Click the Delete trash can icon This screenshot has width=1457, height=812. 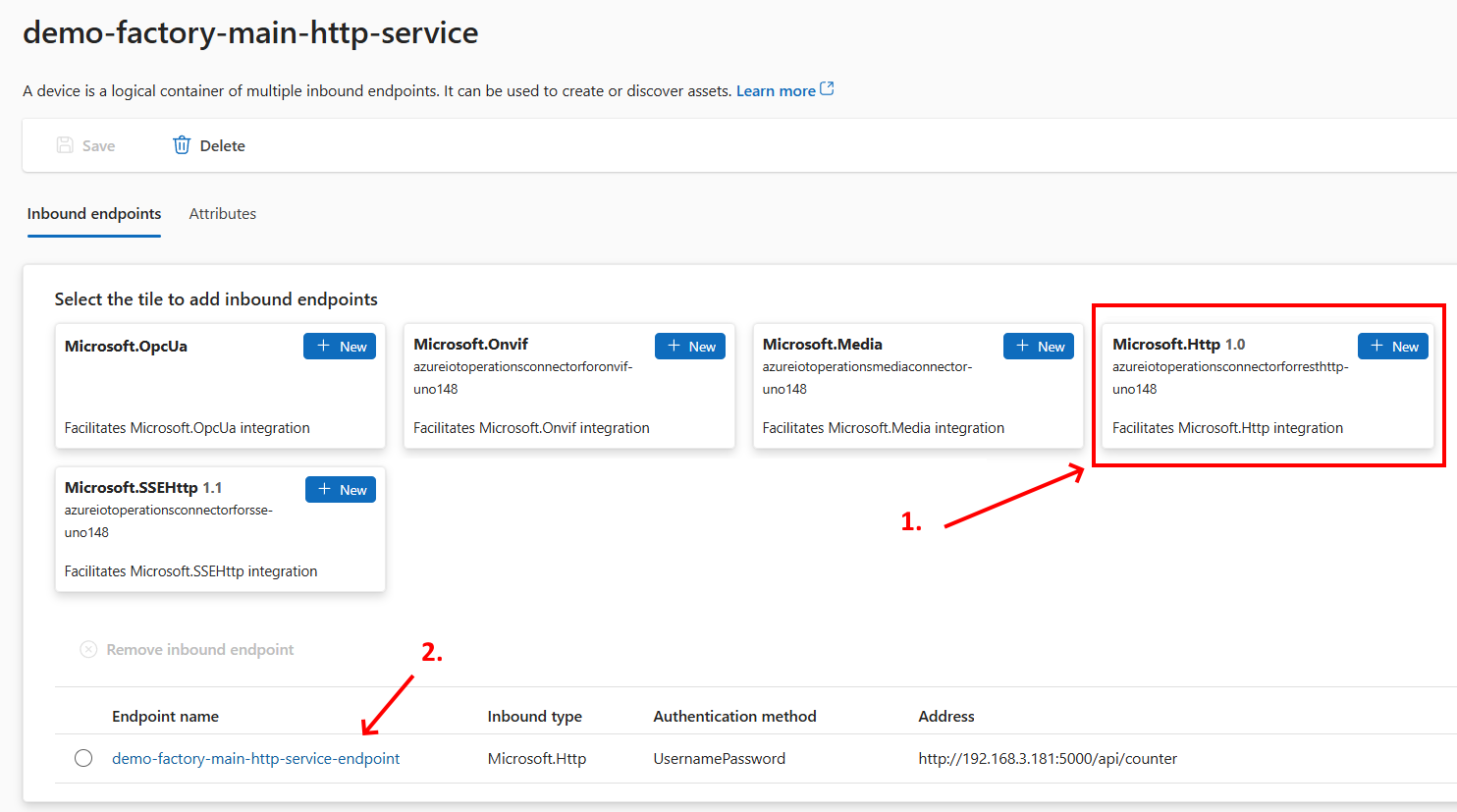coord(182,145)
